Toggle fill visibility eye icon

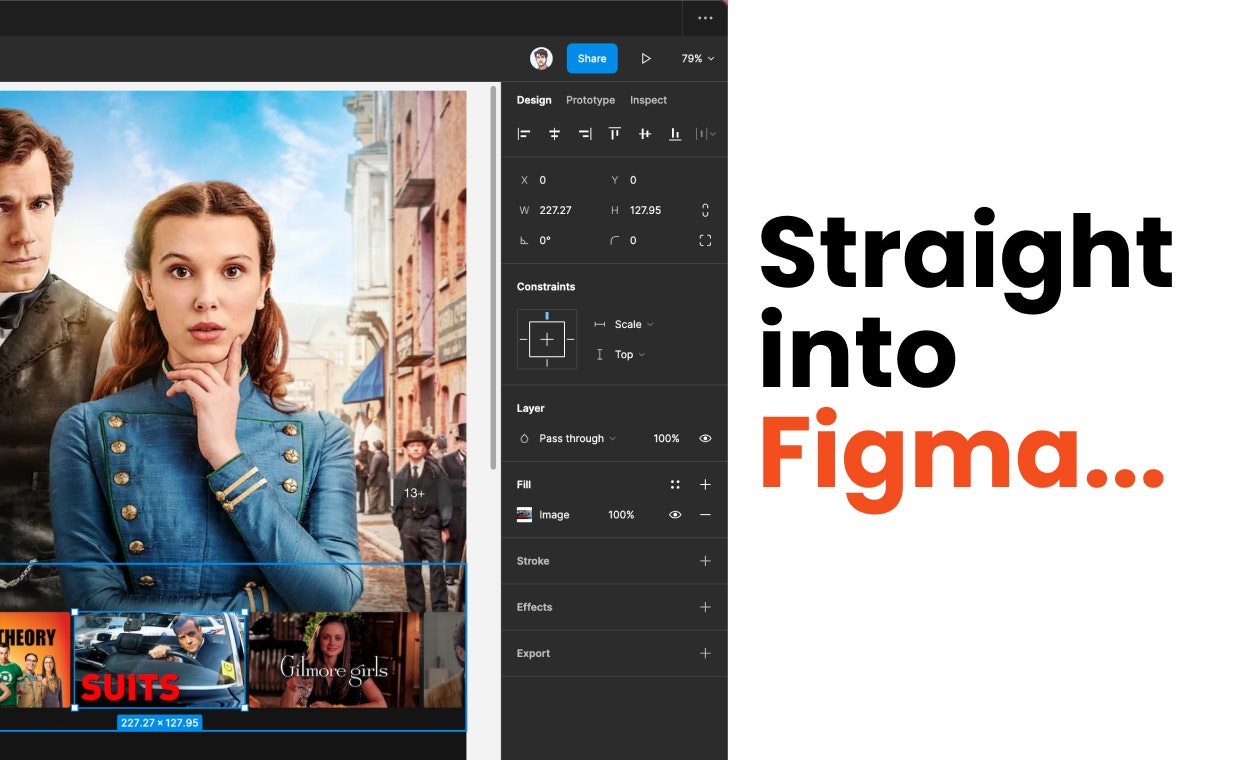tap(675, 514)
